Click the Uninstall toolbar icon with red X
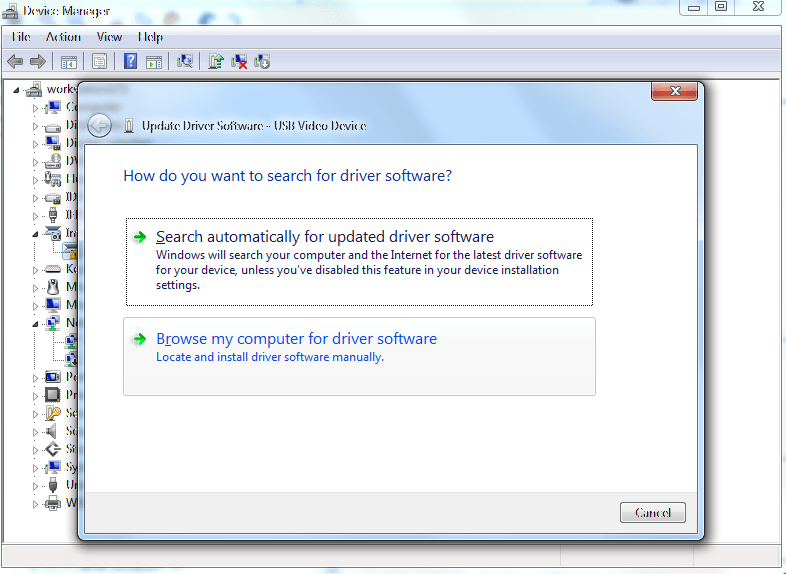Image resolution: width=786 pixels, height=574 pixels. (239, 62)
